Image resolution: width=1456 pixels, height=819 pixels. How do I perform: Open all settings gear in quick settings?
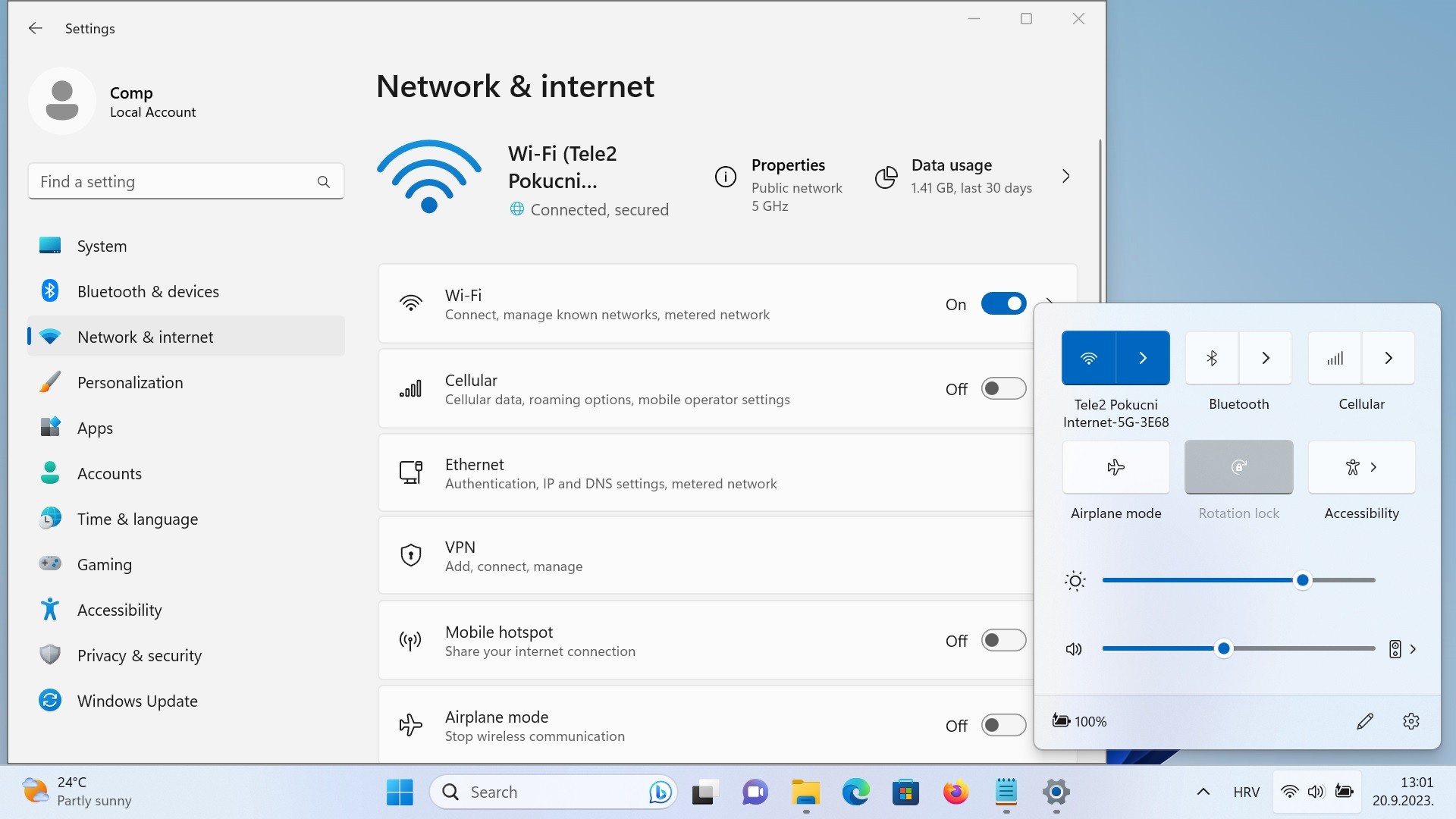1411,721
